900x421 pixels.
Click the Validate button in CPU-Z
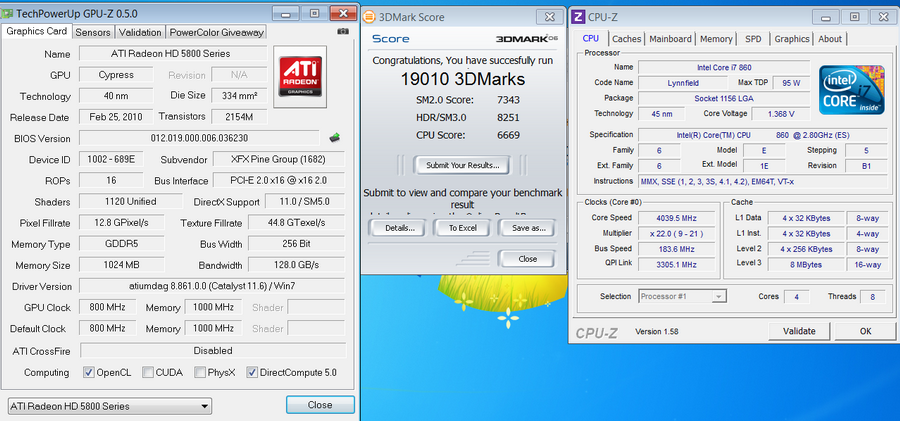800,331
